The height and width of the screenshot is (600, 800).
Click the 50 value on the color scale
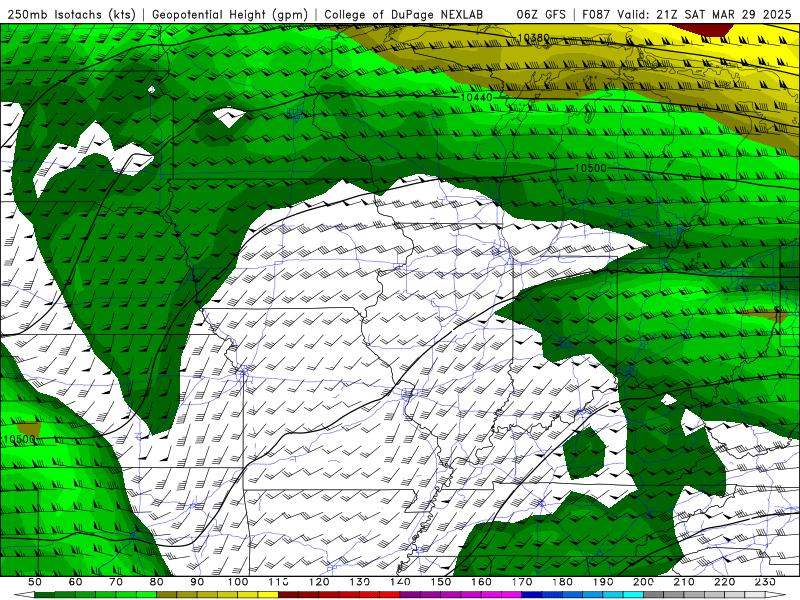35,582
